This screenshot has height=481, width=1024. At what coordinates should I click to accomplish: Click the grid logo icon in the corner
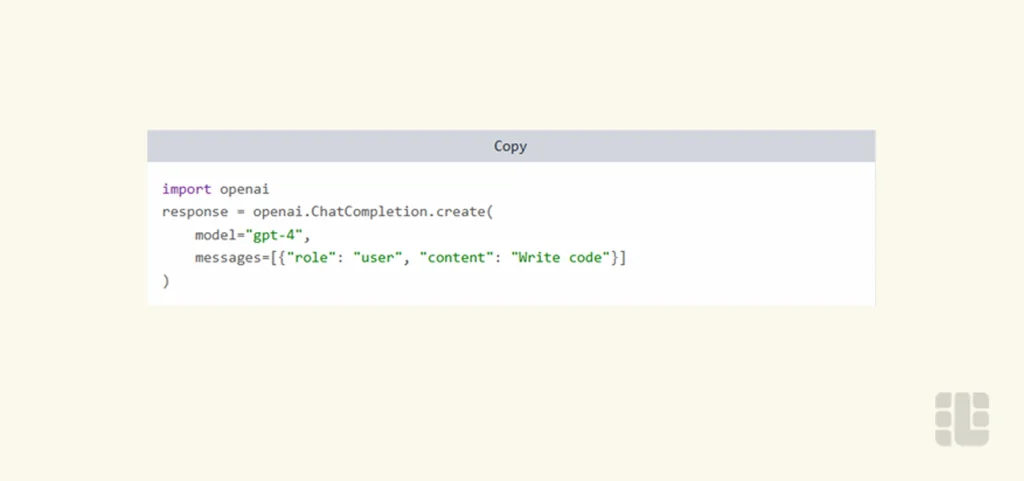click(962, 419)
